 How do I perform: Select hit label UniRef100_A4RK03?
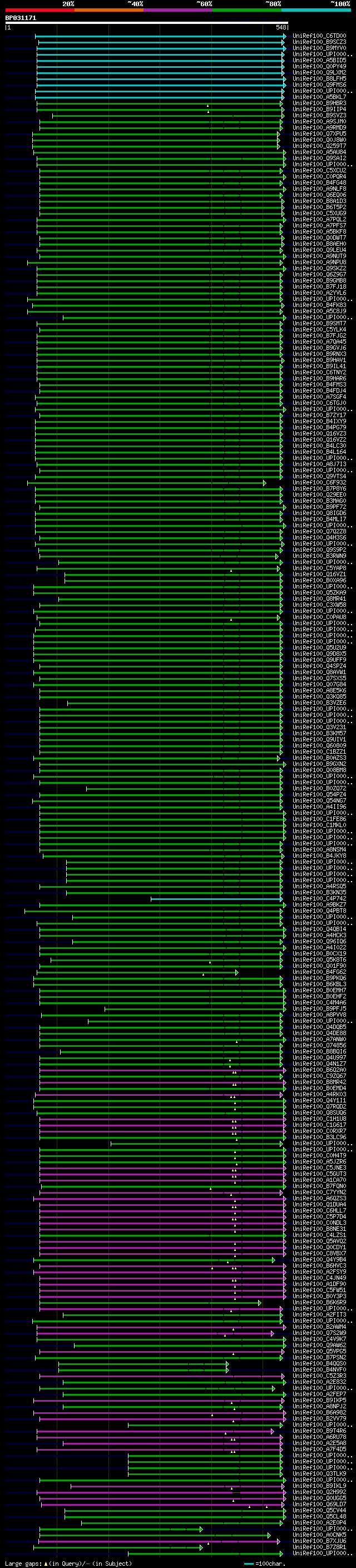click(319, 1095)
